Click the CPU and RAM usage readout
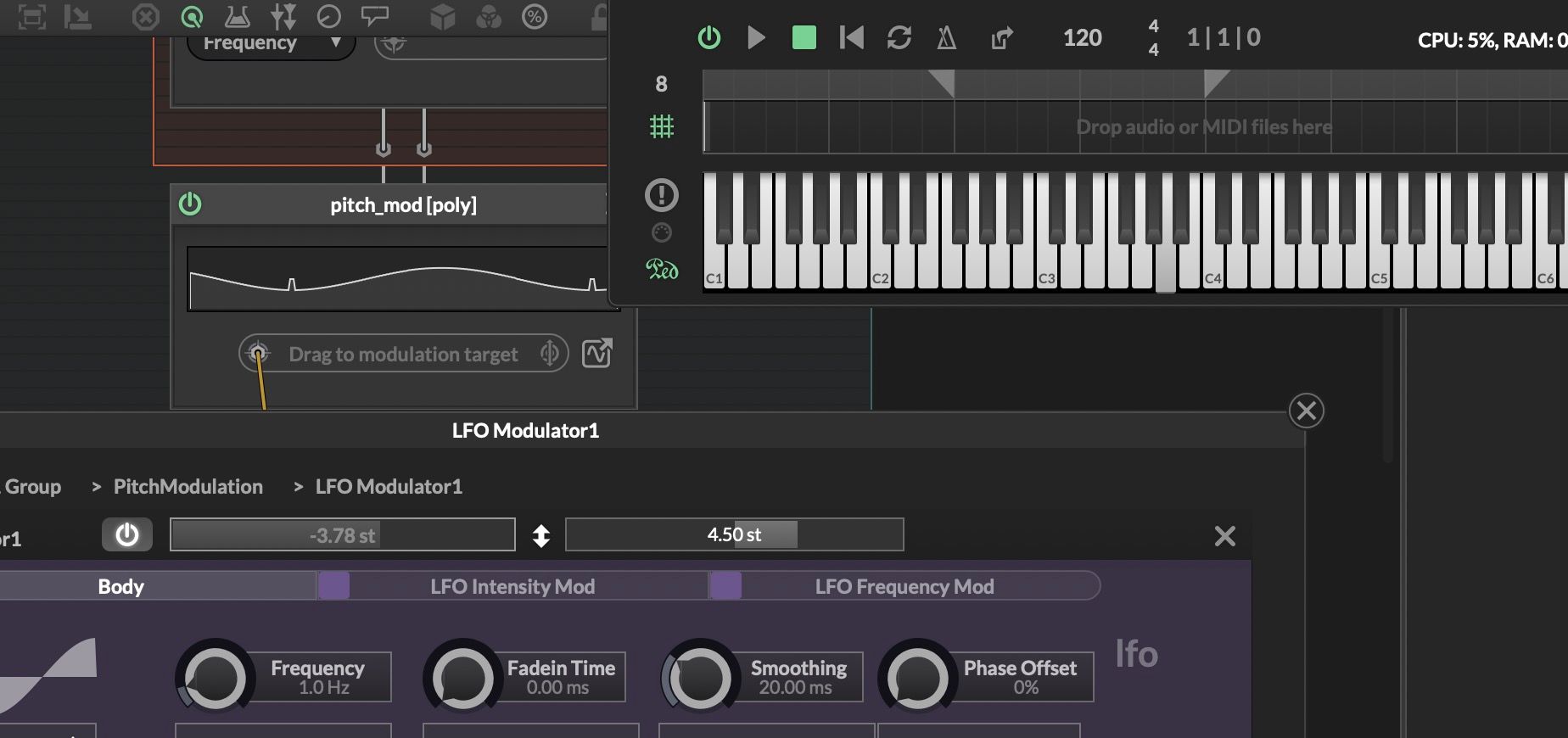Screen dimensions: 1568x738 pyautogui.click(x=1492, y=40)
